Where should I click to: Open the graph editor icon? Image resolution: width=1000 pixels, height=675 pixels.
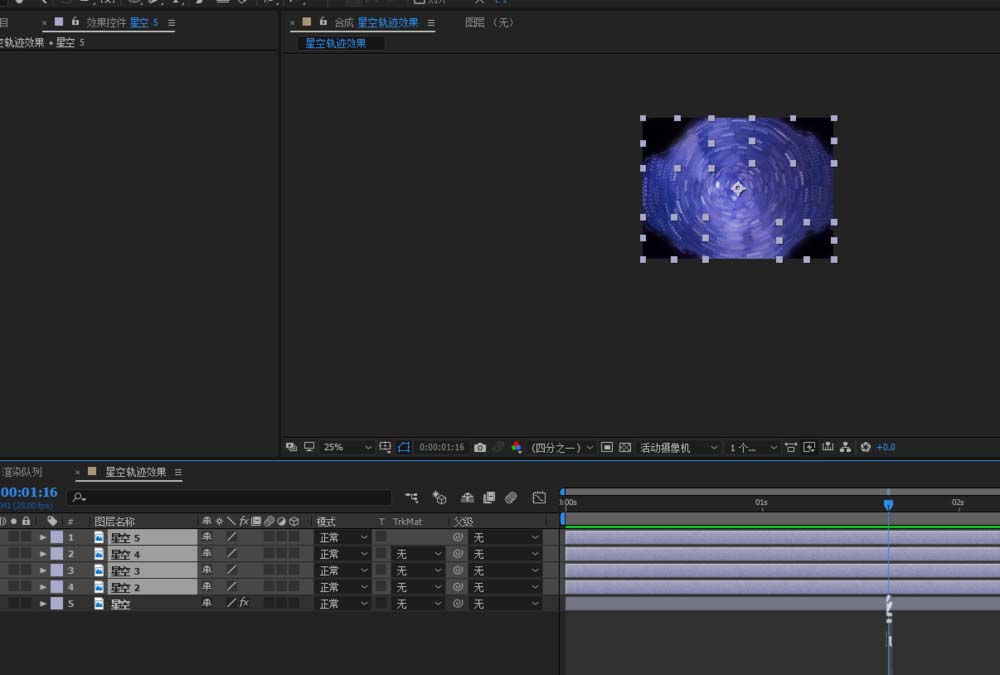coord(539,497)
